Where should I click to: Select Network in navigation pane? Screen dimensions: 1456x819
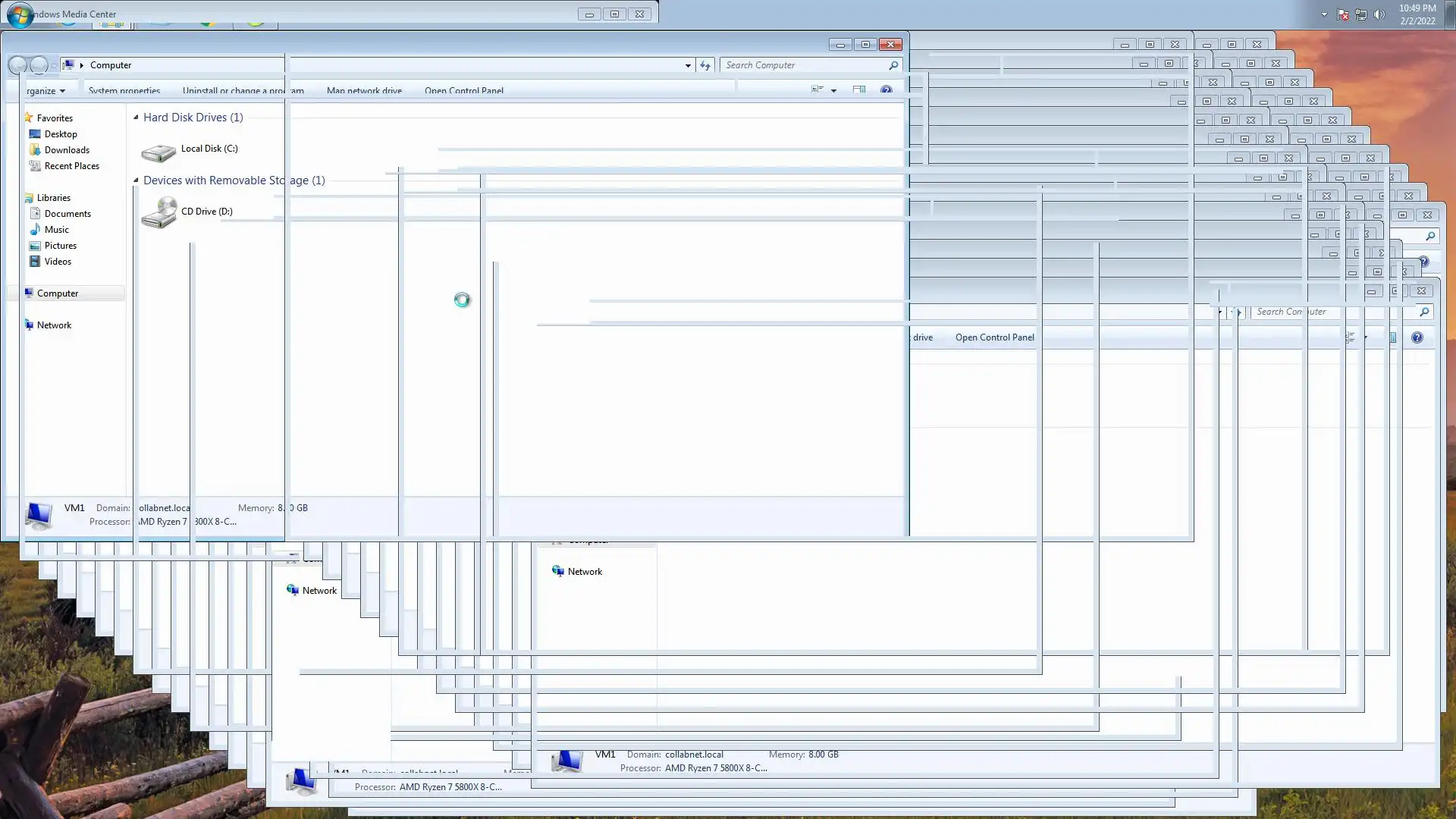click(54, 325)
